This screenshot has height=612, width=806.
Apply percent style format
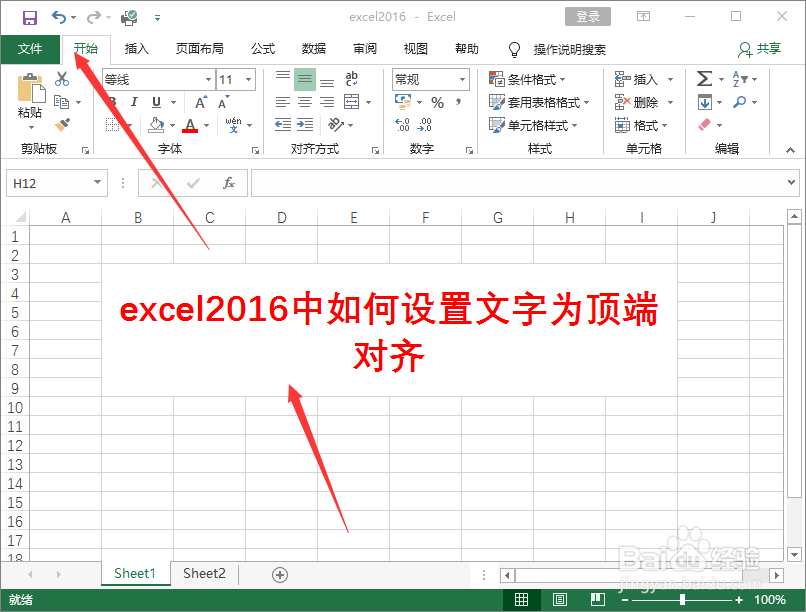click(x=437, y=102)
